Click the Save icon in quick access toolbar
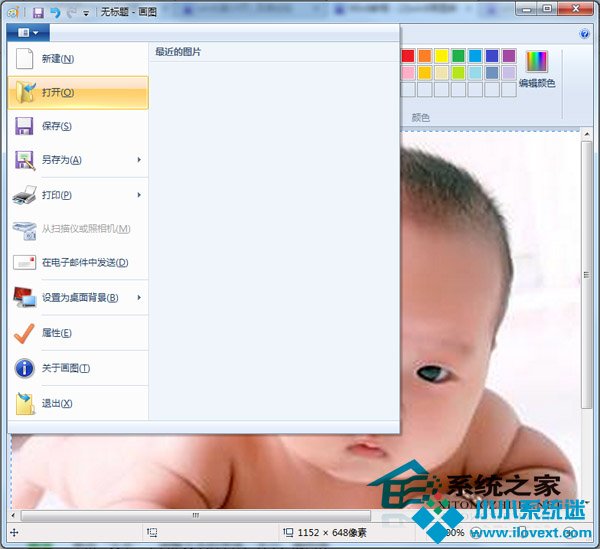 pos(38,13)
